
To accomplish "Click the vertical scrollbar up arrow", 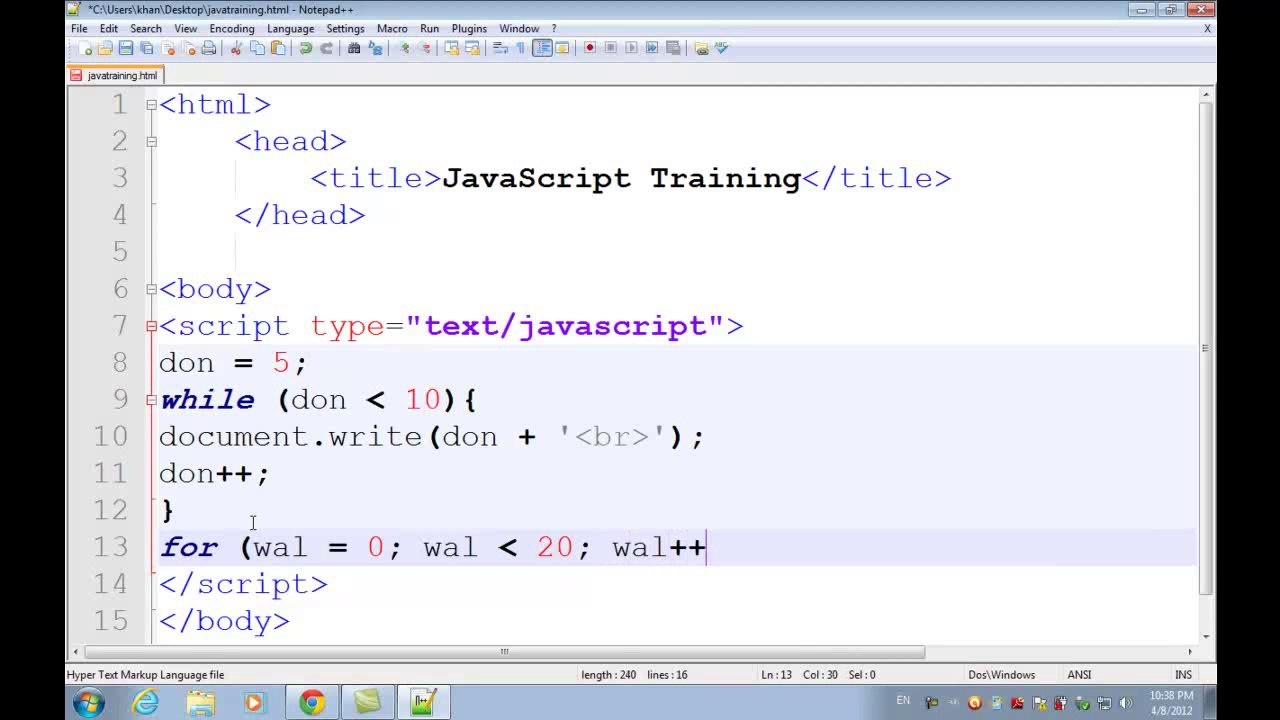I will [1206, 95].
